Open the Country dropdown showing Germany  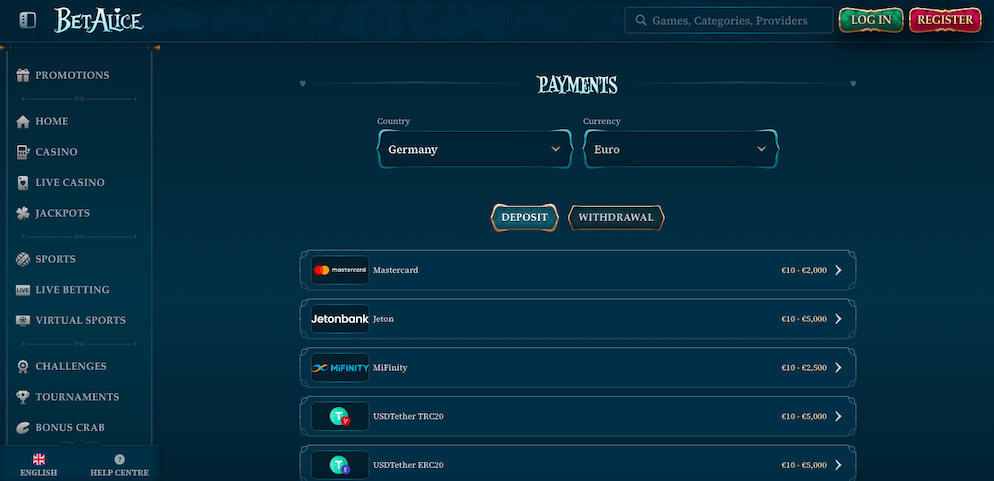475,149
